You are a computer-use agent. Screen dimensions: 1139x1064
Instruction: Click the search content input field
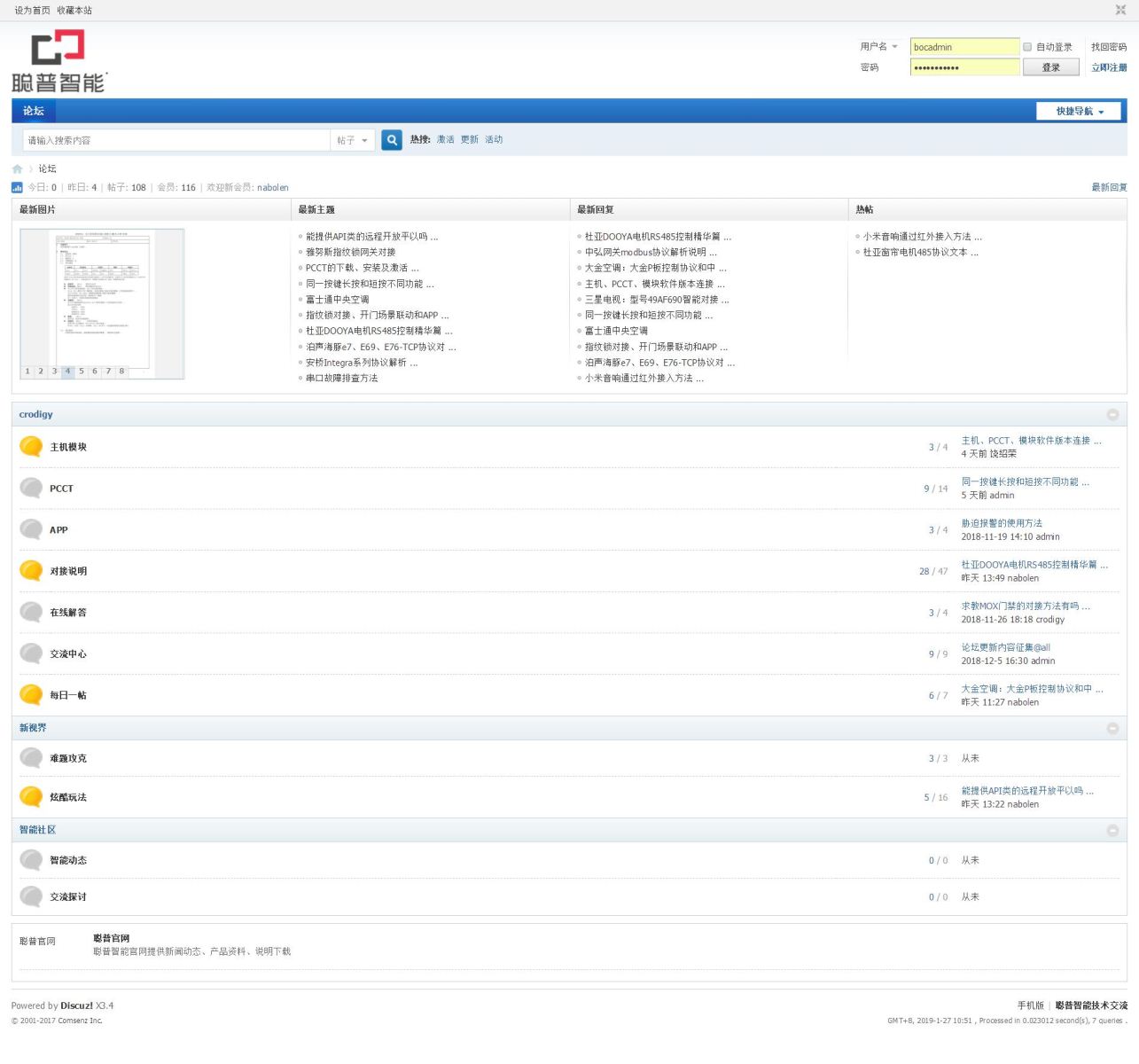pyautogui.click(x=177, y=140)
